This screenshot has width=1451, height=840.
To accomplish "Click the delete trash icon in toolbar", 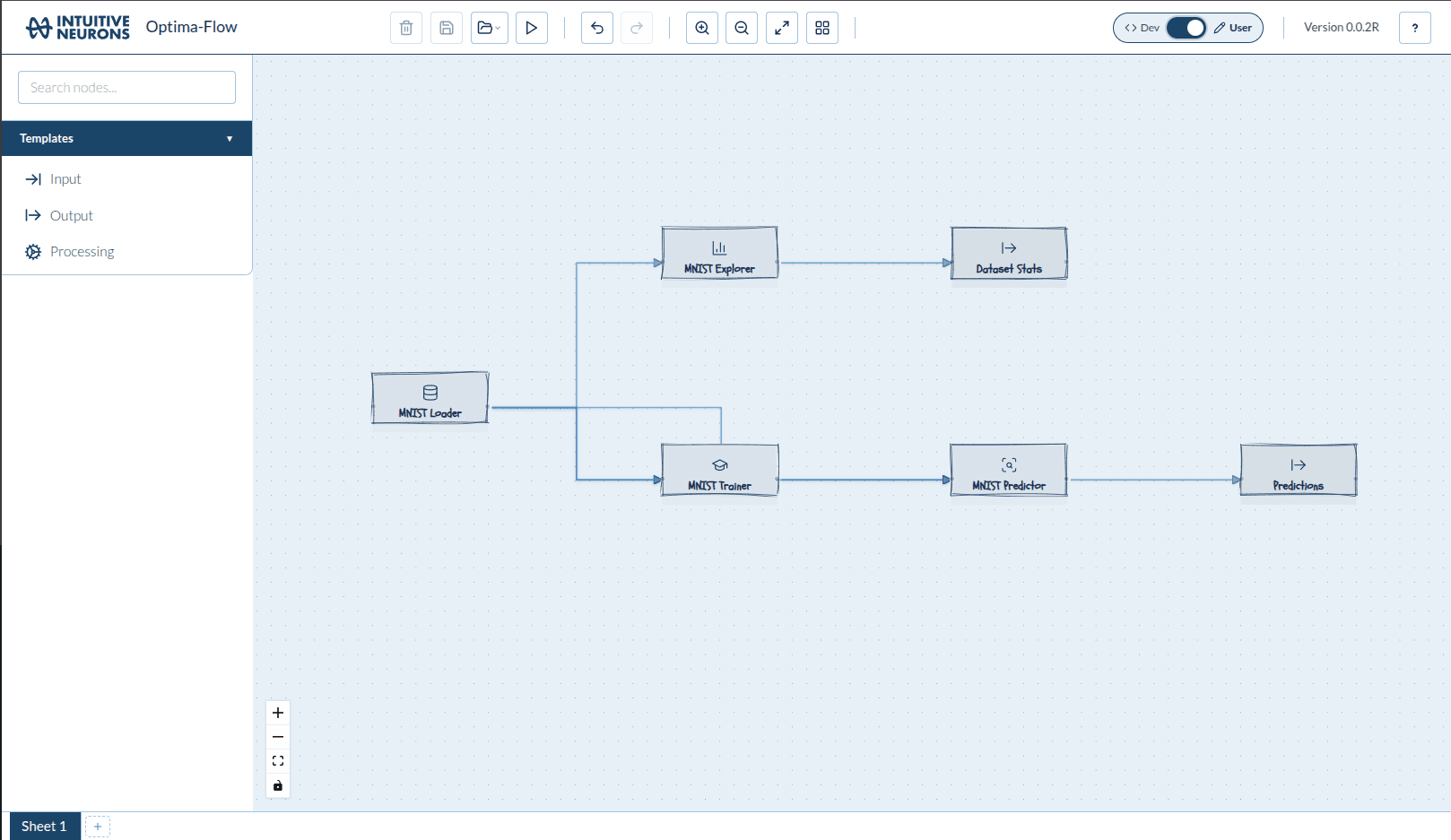I will point(406,28).
